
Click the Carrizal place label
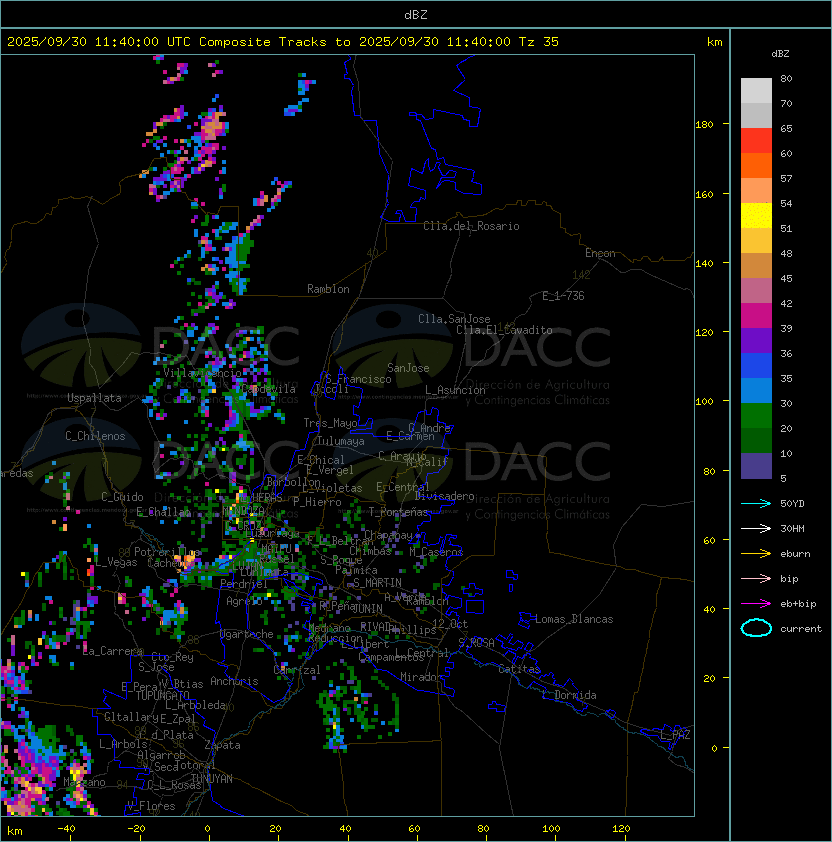point(297,670)
